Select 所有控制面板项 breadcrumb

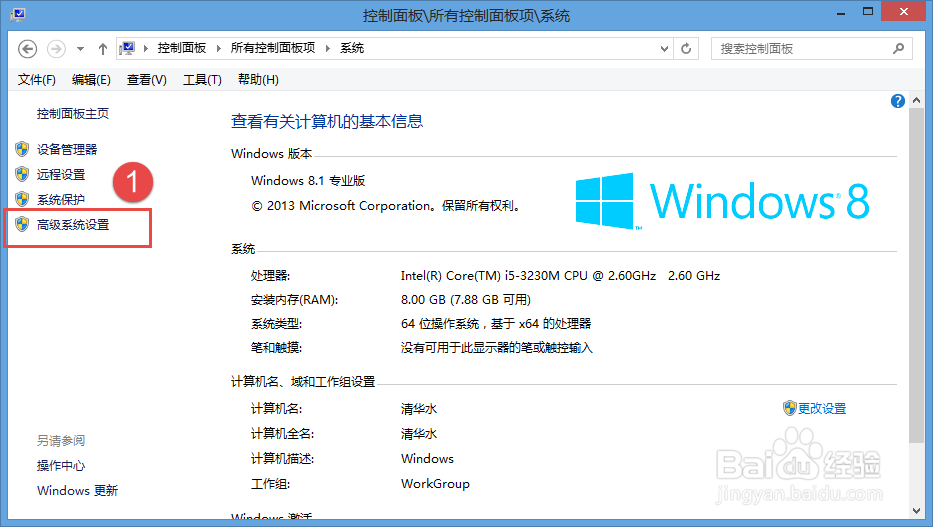[273, 48]
